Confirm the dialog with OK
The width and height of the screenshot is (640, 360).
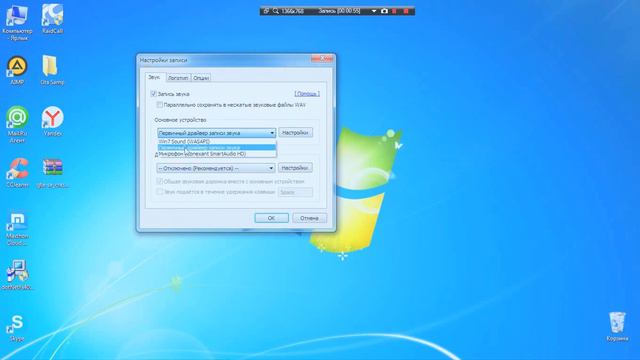click(x=271, y=218)
